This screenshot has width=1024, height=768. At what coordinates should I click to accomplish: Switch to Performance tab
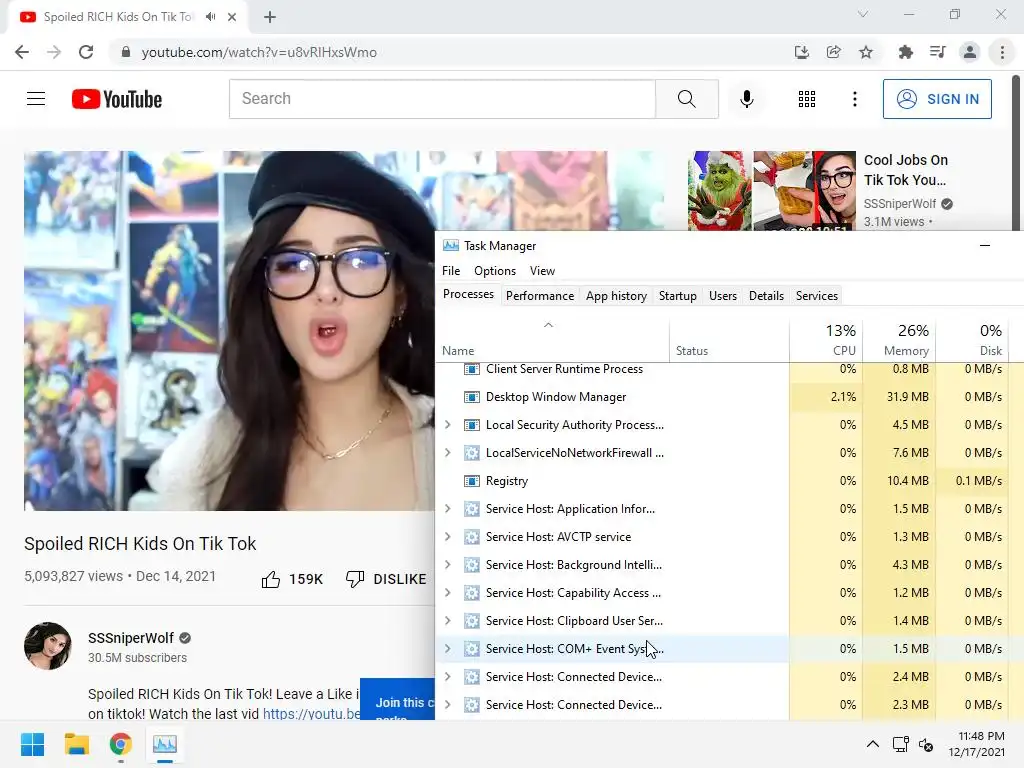coord(539,296)
